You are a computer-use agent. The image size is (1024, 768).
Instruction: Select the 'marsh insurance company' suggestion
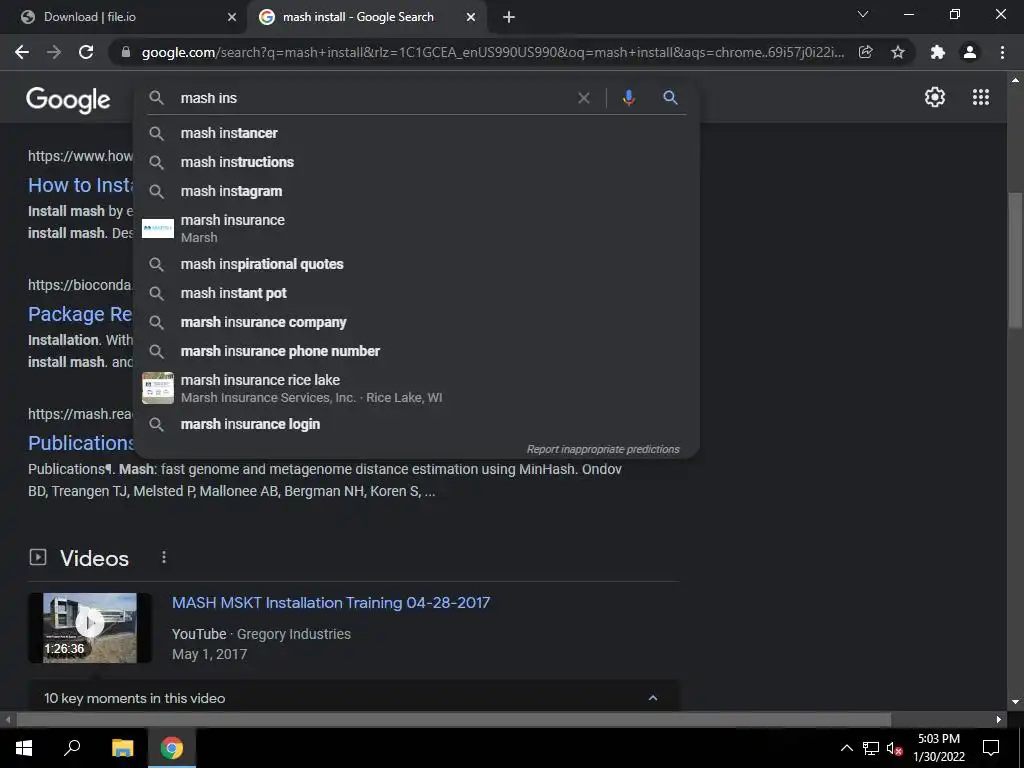click(x=416, y=323)
